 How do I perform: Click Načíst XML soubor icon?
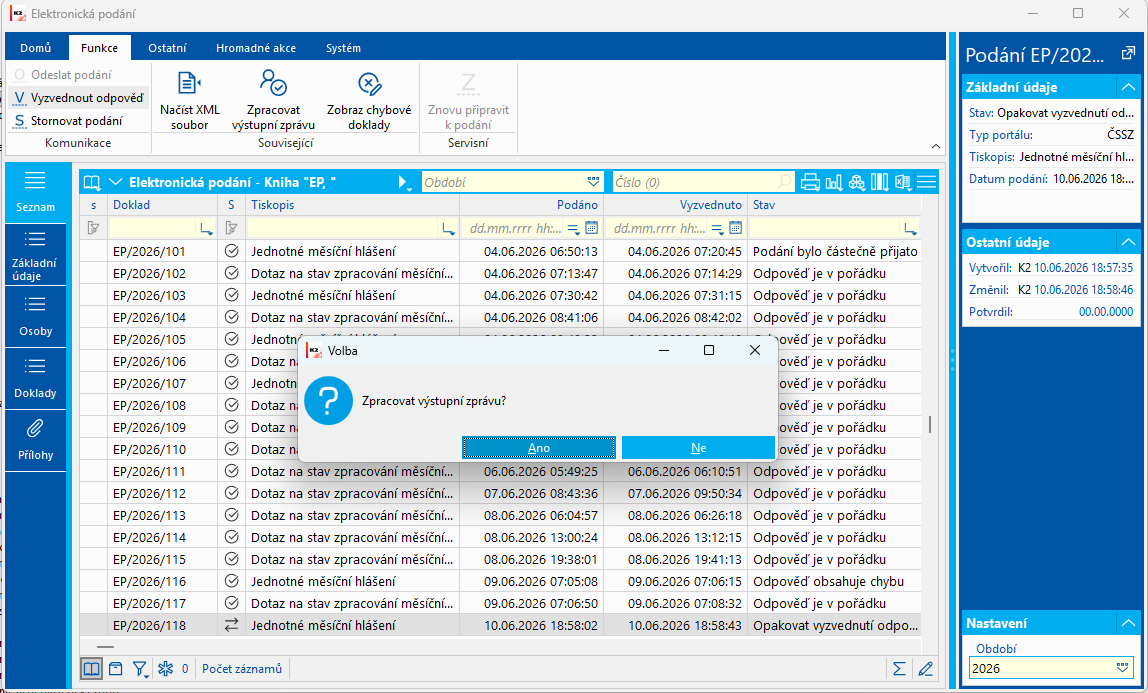pyautogui.click(x=190, y=83)
